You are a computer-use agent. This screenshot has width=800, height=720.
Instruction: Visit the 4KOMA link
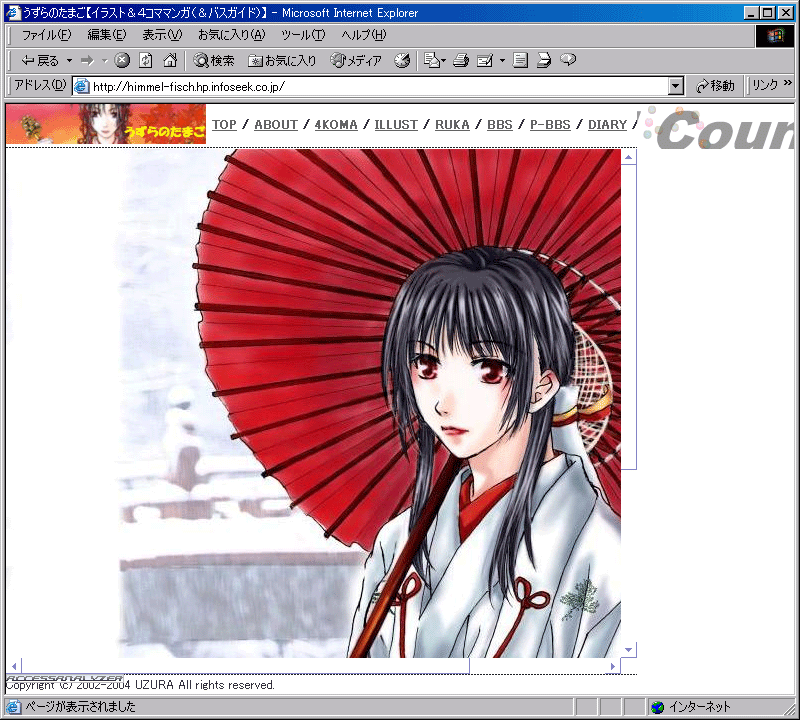[336, 125]
